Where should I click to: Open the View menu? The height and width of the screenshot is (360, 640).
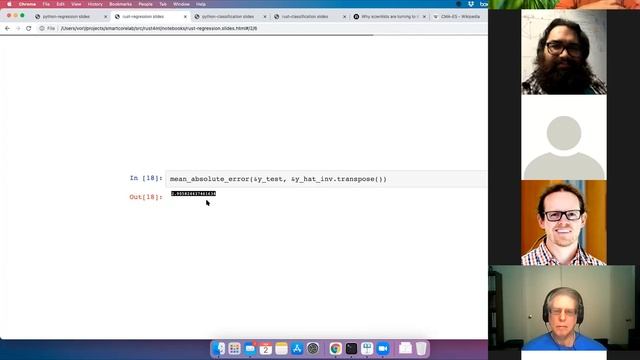(76, 4)
